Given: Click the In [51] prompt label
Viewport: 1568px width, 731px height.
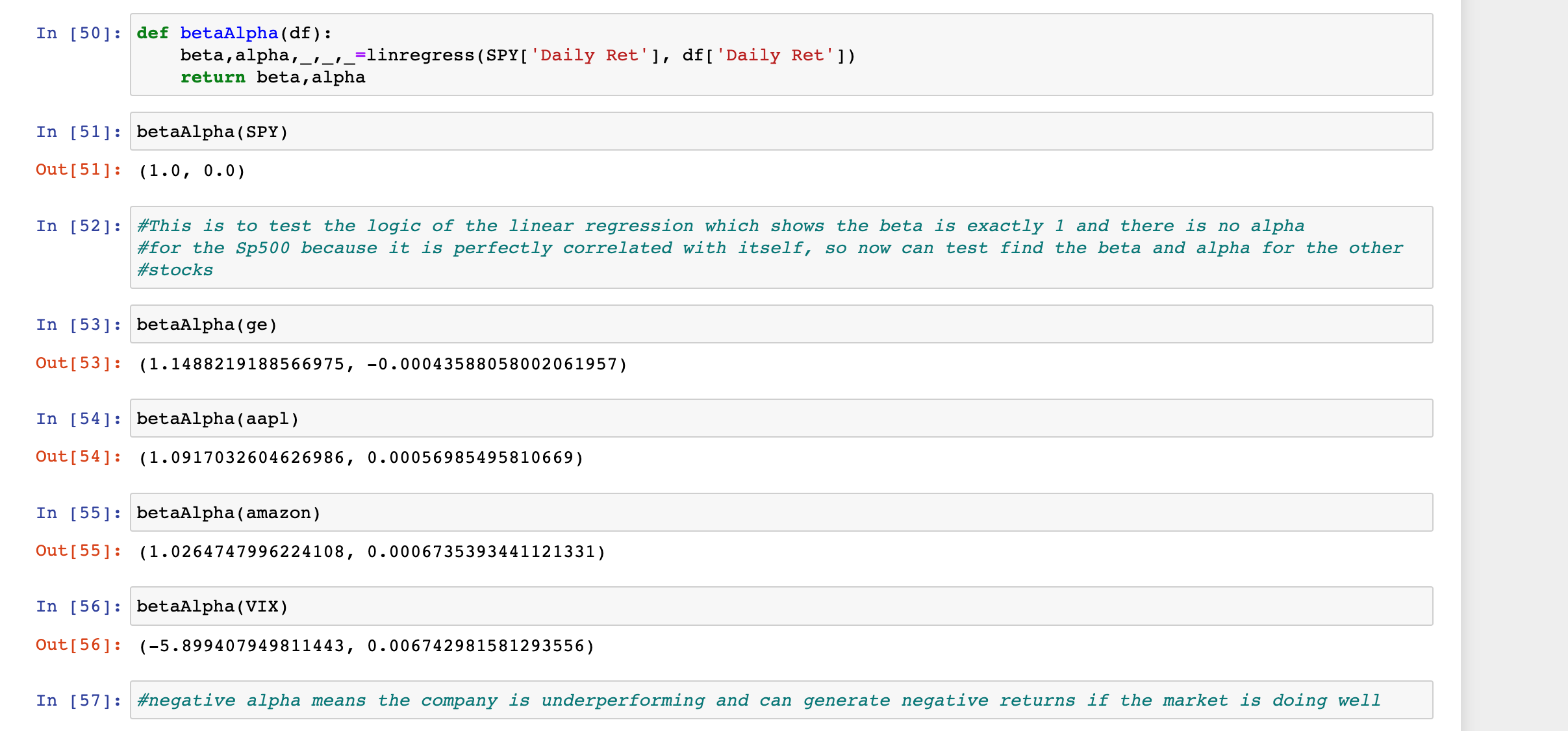Looking at the screenshot, I should coord(77,131).
